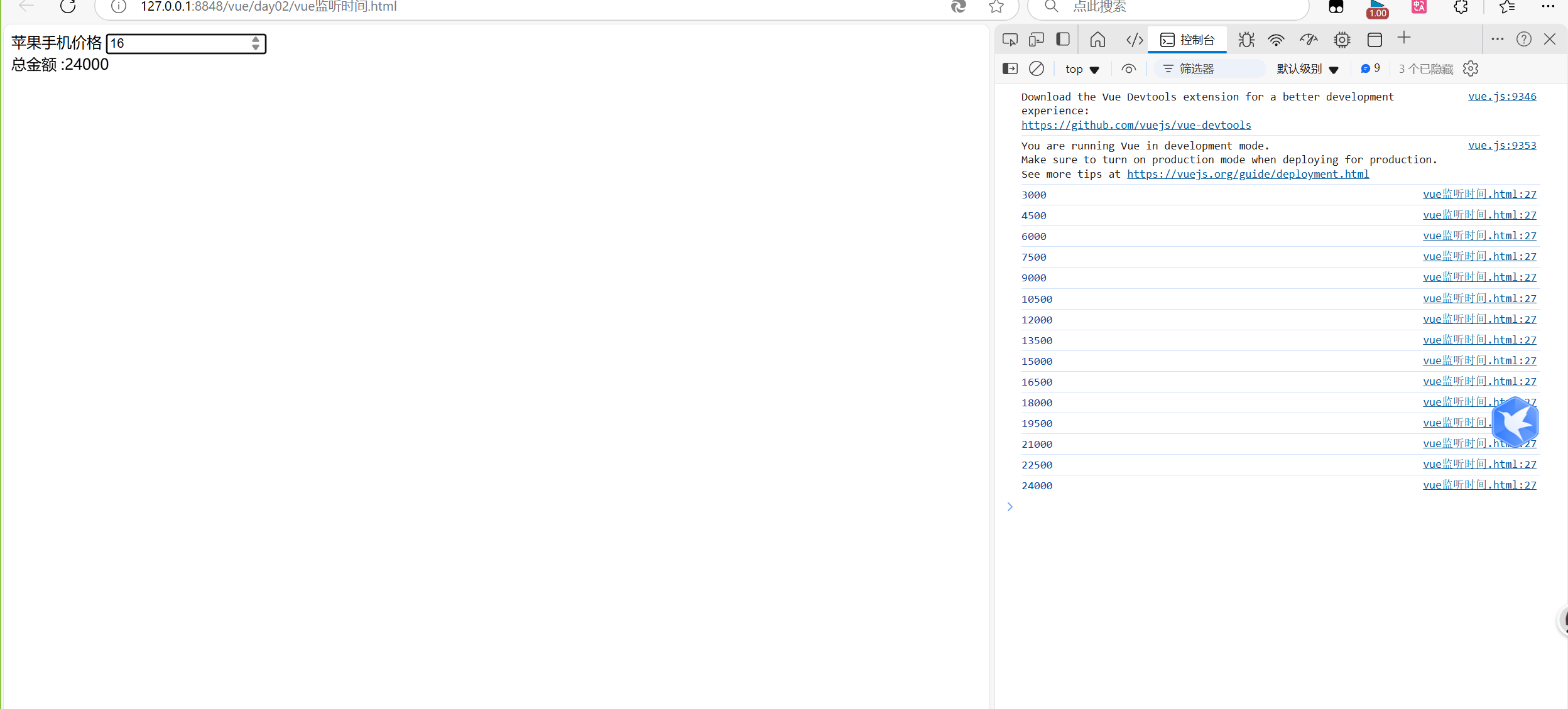Expand the top context dropdown
The image size is (1568, 709).
pyautogui.click(x=1082, y=69)
